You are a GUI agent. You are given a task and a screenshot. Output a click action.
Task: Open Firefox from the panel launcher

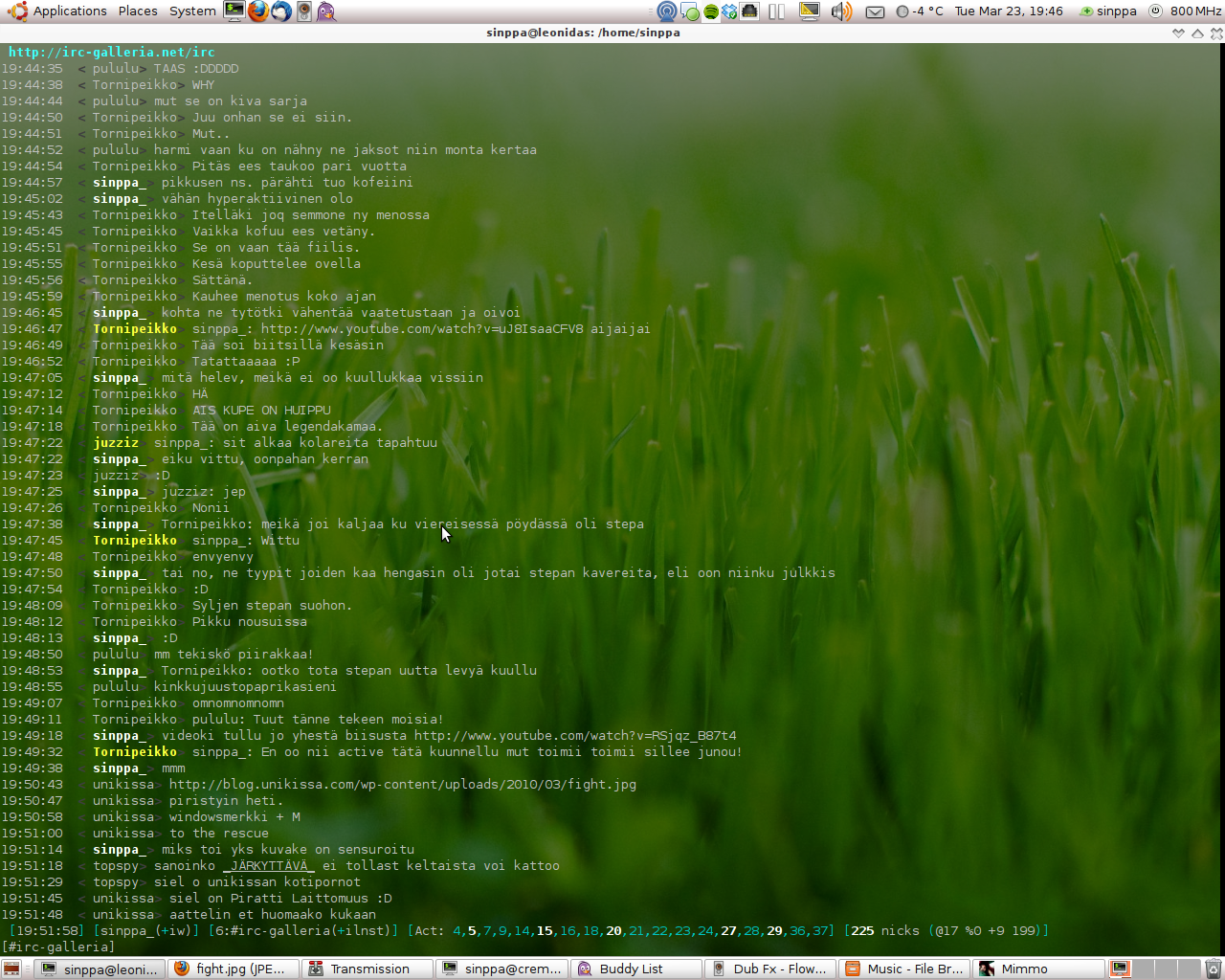[257, 11]
